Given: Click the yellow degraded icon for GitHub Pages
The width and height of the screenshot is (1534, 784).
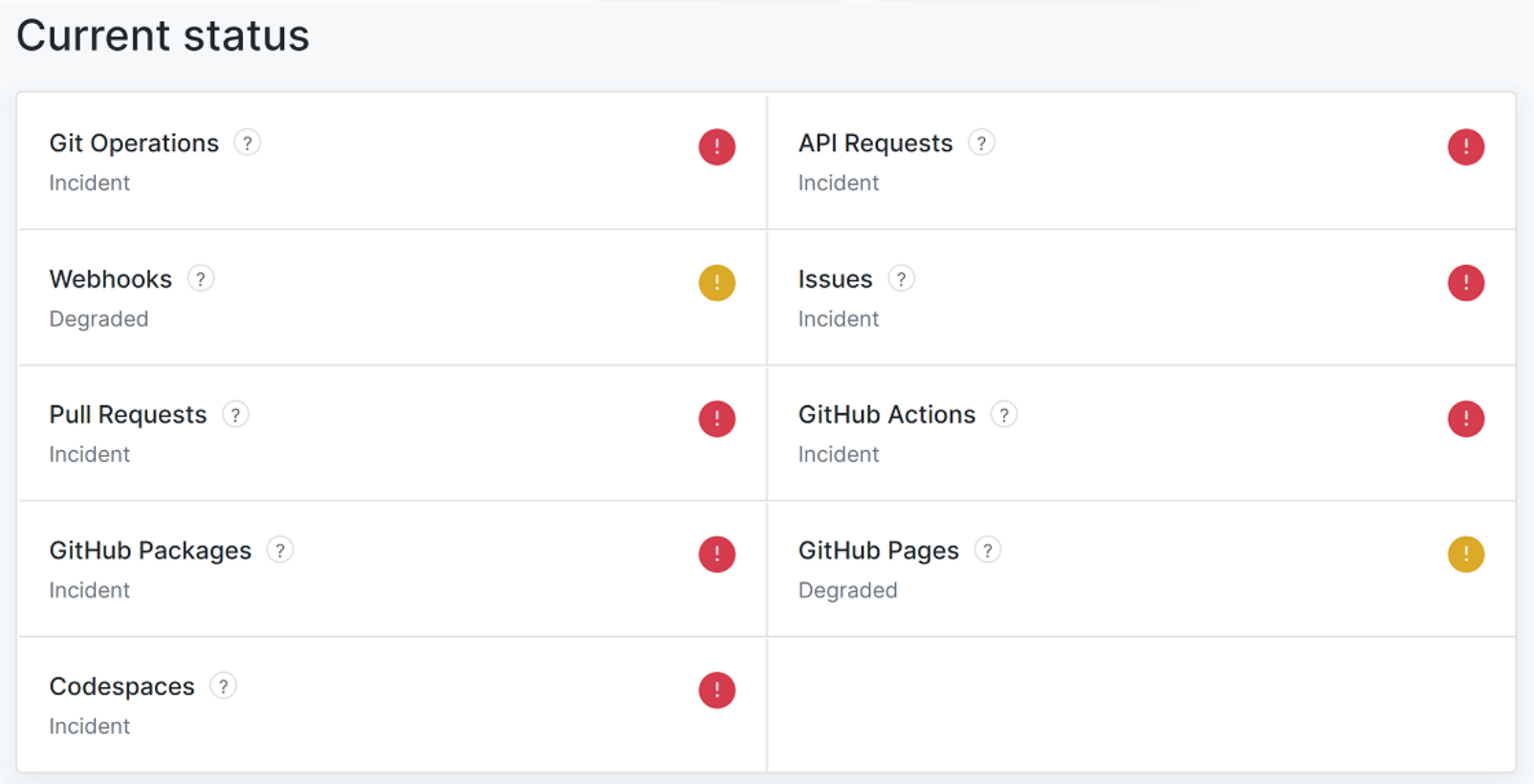Looking at the screenshot, I should tap(1465, 555).
